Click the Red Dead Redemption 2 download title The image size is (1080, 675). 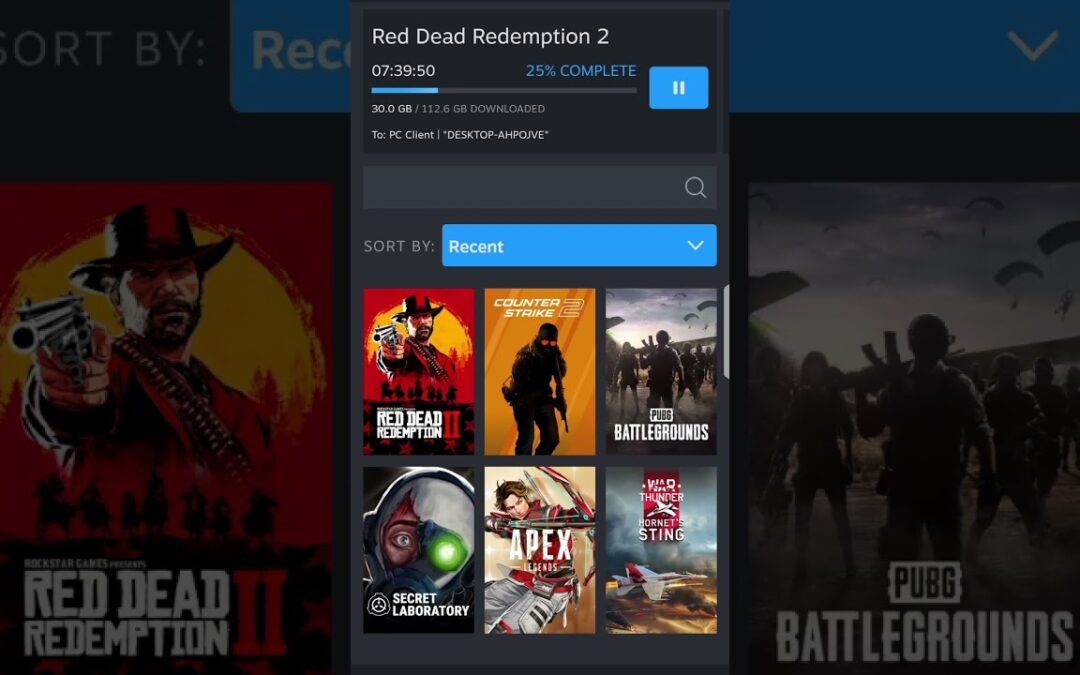[x=490, y=37]
